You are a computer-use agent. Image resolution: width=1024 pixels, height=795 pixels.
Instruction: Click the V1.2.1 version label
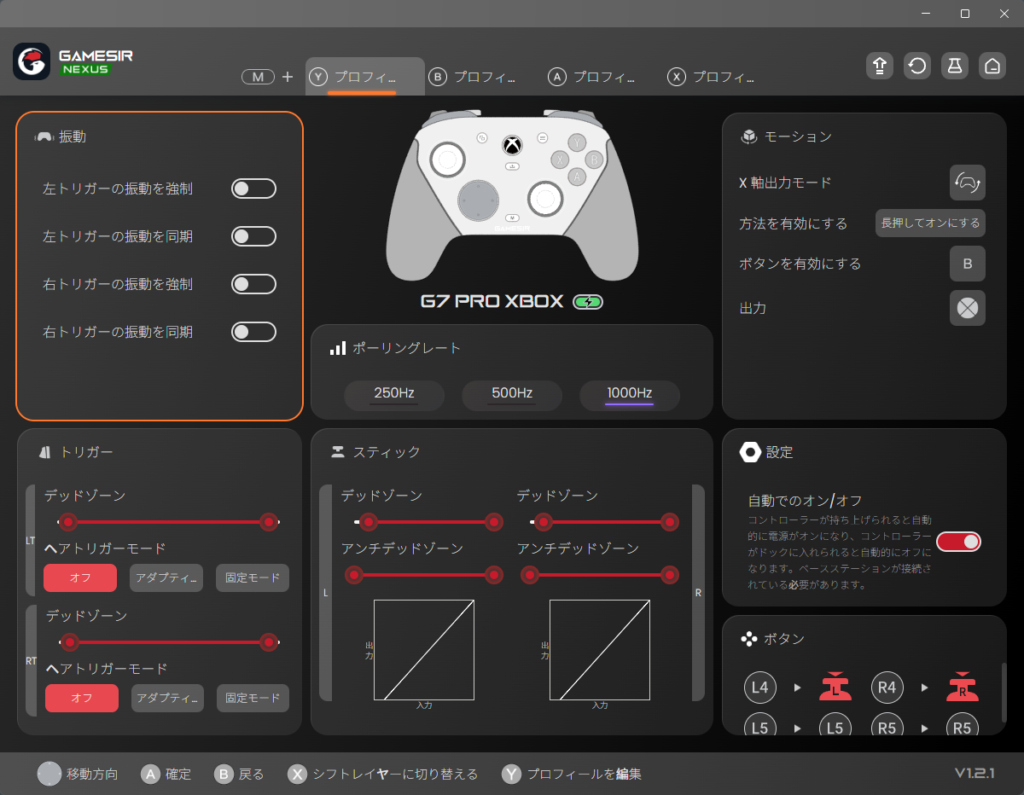coord(974,773)
